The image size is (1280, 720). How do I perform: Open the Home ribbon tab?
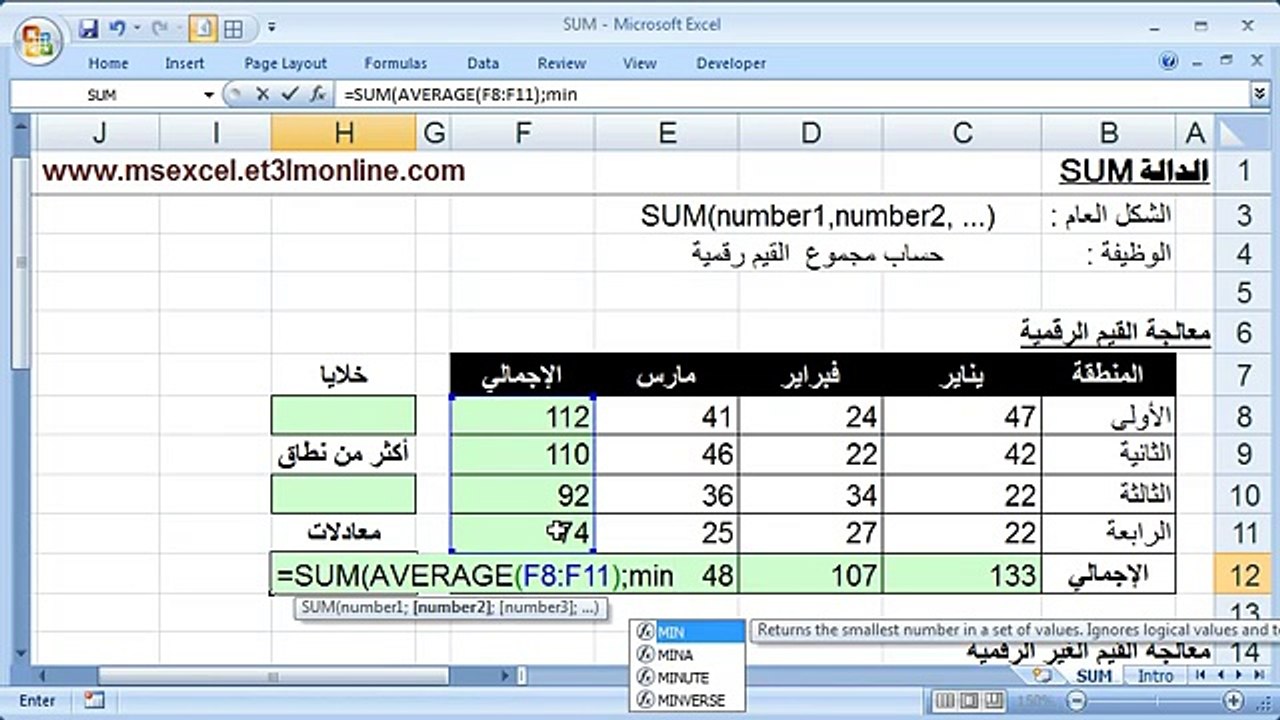click(x=108, y=63)
